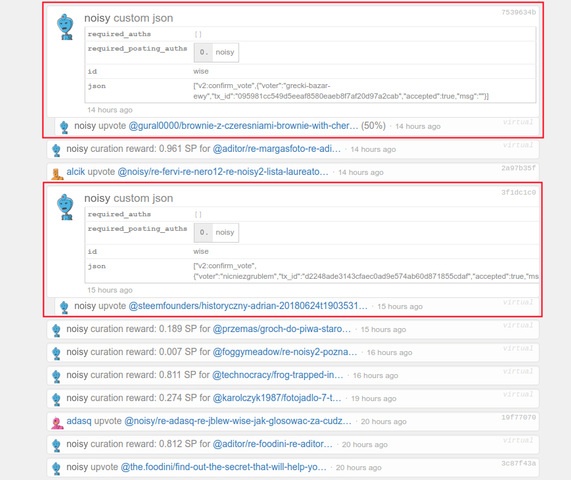Image resolution: width=571 pixels, height=480 pixels.
Task: Click transaction hash 2a97b35f
Action: point(518,168)
